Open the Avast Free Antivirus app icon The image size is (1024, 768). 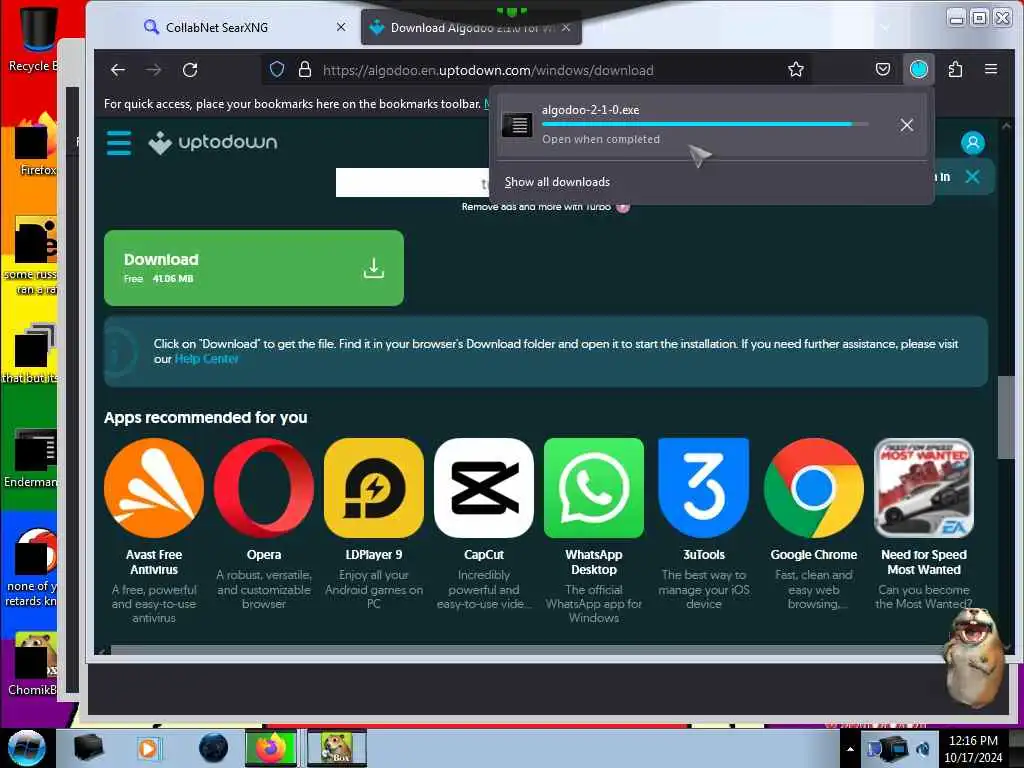click(153, 488)
